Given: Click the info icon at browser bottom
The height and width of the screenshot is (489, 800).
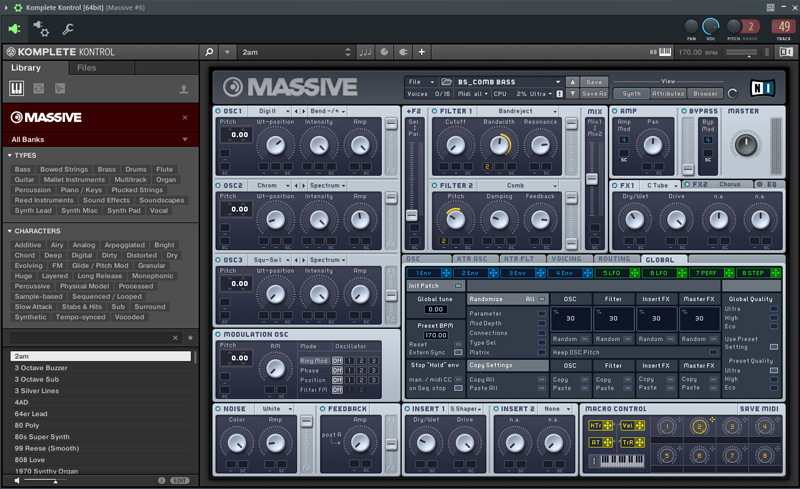Looking at the screenshot, I should pyautogui.click(x=161, y=480).
